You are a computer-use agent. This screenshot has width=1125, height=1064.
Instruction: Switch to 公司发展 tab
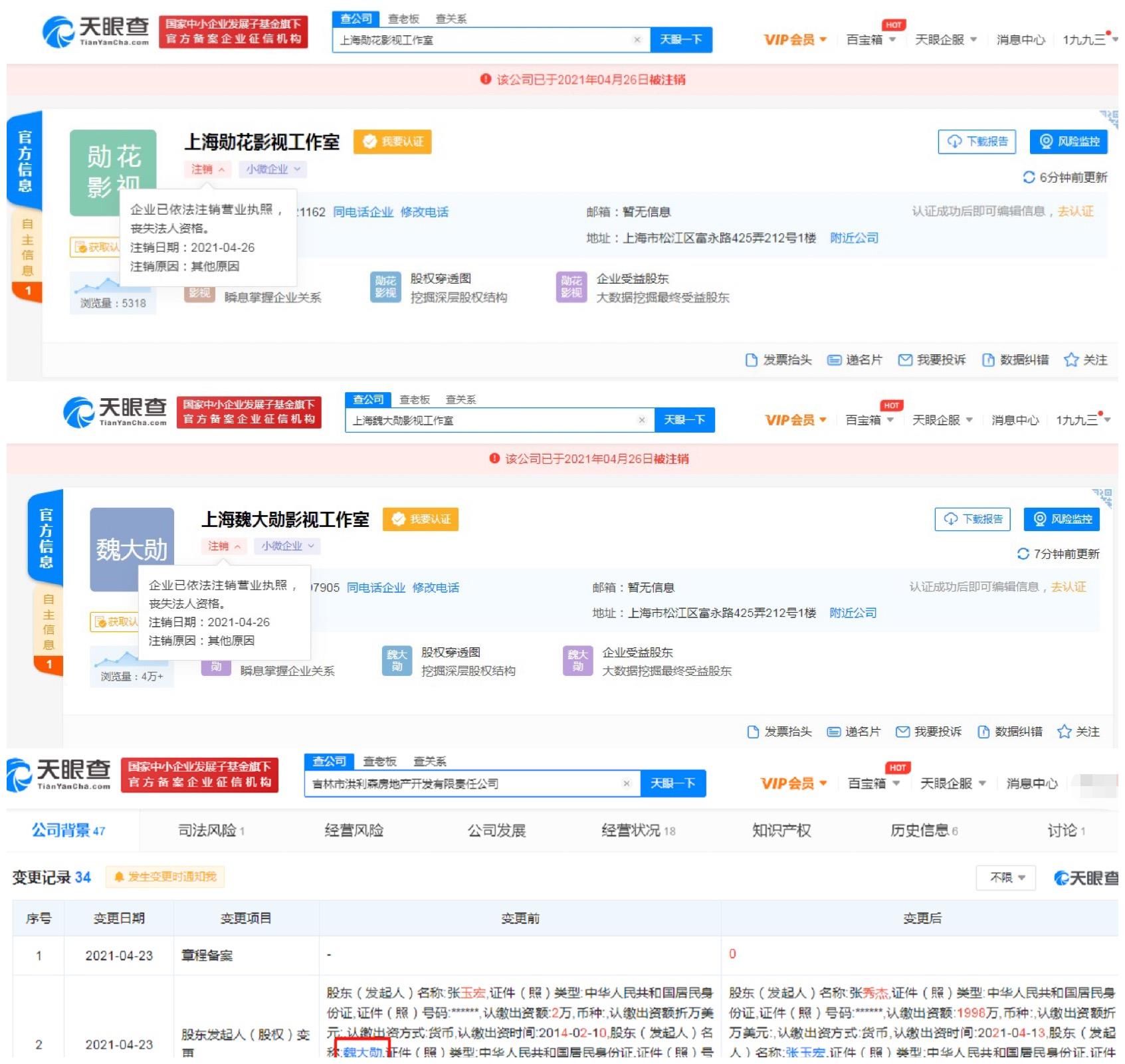[496, 831]
